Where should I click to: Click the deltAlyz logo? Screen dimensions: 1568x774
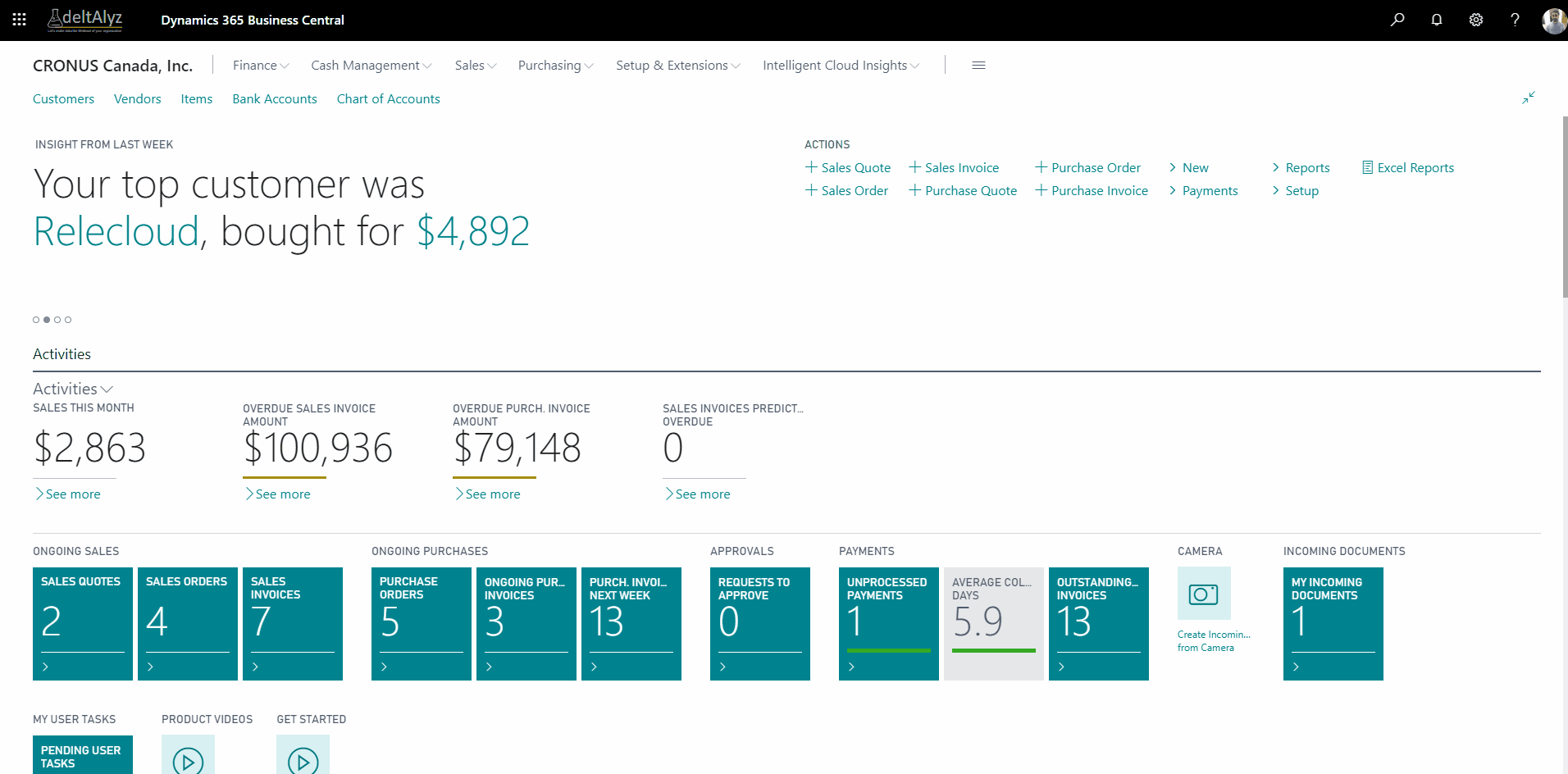[x=85, y=20]
